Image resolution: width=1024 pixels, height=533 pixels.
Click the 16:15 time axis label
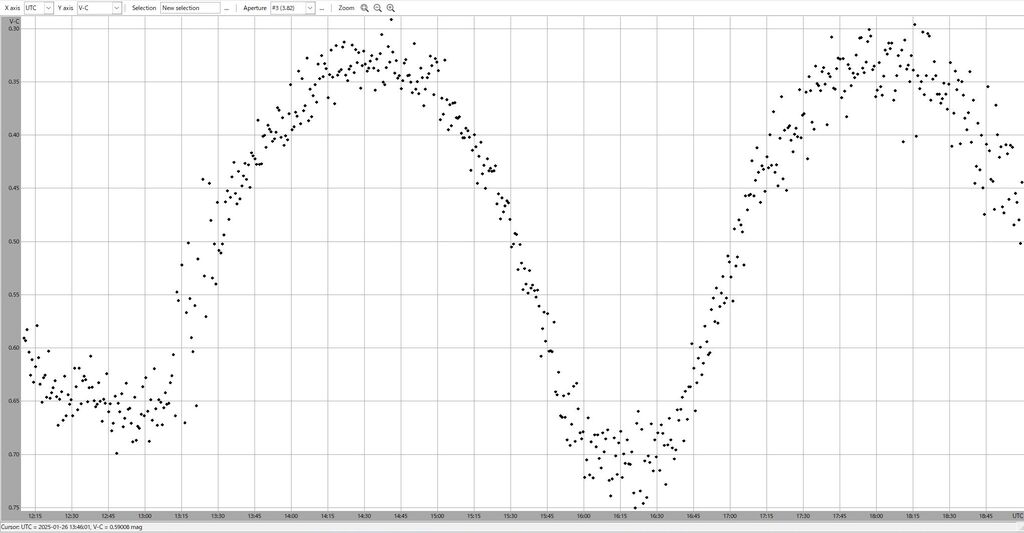(620, 516)
